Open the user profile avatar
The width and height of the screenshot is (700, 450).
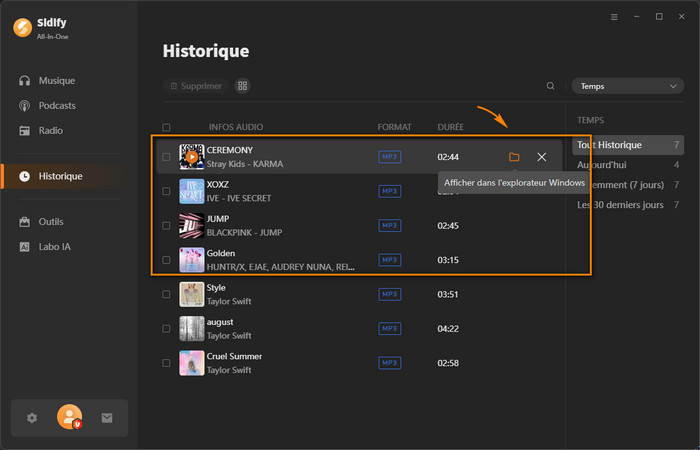click(x=69, y=418)
